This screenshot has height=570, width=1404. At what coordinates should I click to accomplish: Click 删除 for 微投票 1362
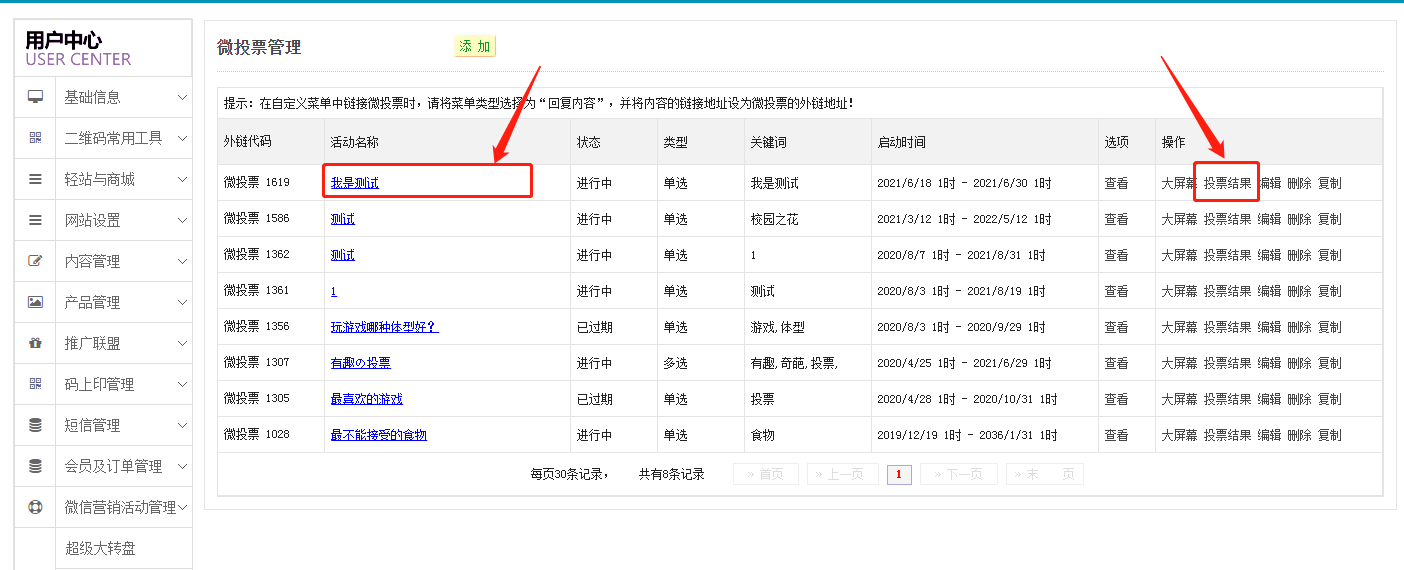click(x=1299, y=255)
